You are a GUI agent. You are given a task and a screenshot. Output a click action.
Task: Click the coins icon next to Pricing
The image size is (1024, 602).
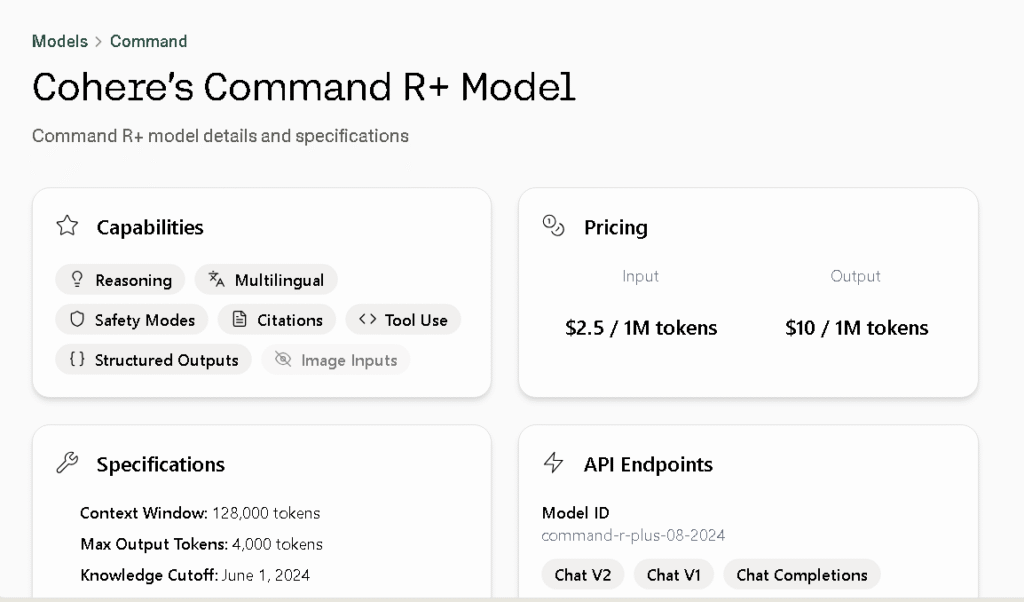point(553,226)
